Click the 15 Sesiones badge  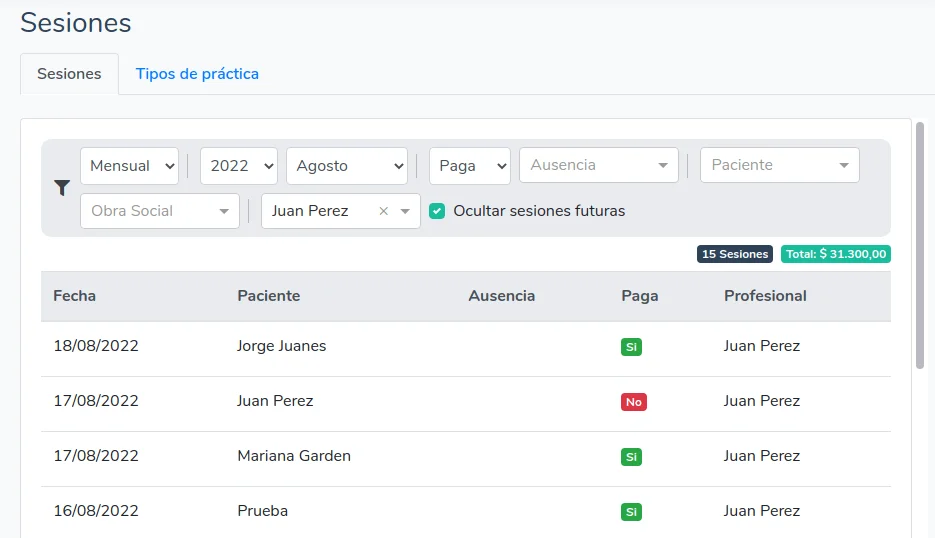(x=734, y=254)
